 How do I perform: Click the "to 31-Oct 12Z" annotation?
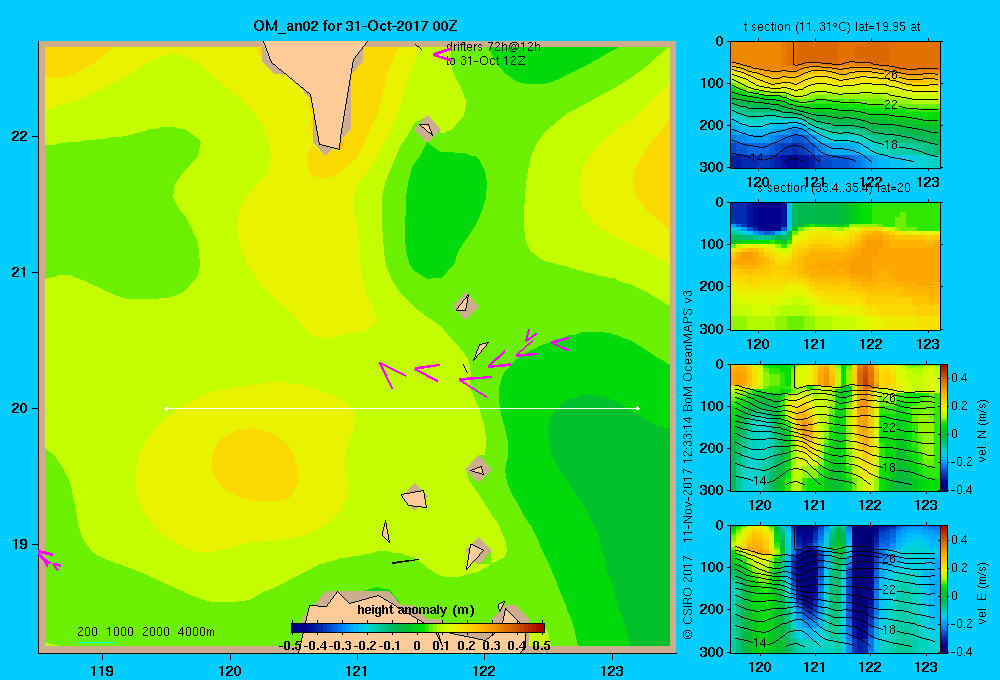[485, 61]
